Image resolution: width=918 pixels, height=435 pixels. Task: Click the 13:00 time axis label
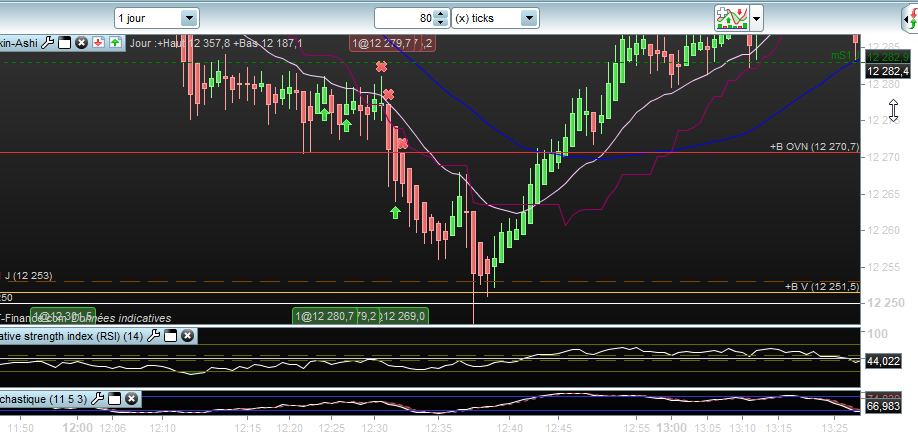click(x=671, y=427)
